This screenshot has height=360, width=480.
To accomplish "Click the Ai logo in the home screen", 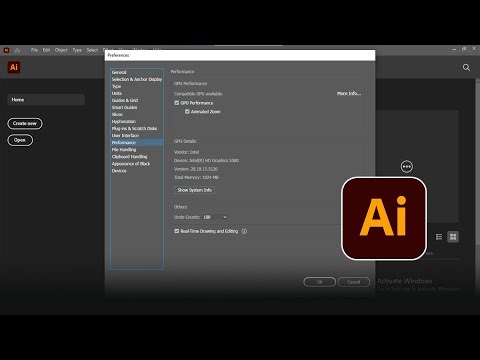I will (x=14, y=67).
